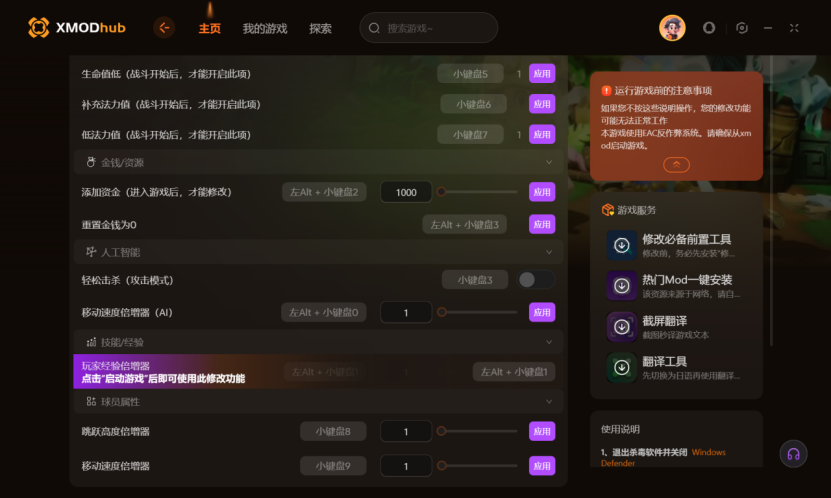Viewport: 831px width, 498px height.
Task: Click the 搜索游戏 search field
Action: pos(429,28)
